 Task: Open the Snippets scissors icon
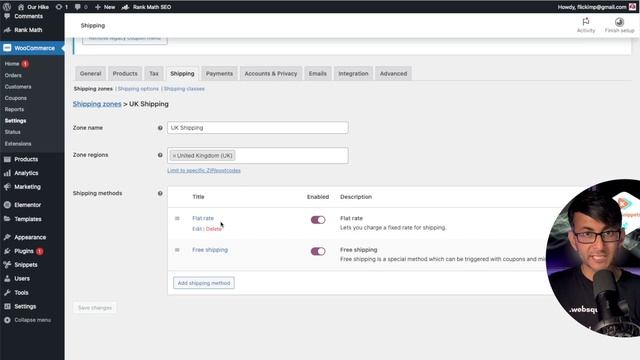(x=7, y=264)
